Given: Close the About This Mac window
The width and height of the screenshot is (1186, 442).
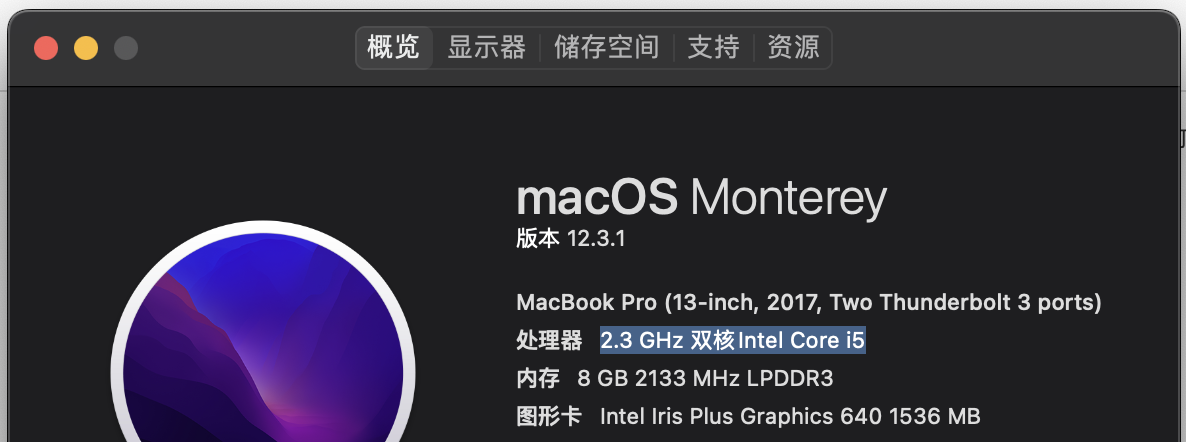Looking at the screenshot, I should 47,48.
